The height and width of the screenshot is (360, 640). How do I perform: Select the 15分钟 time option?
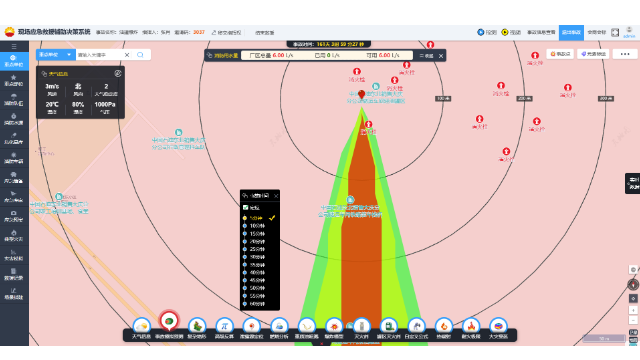point(256,234)
